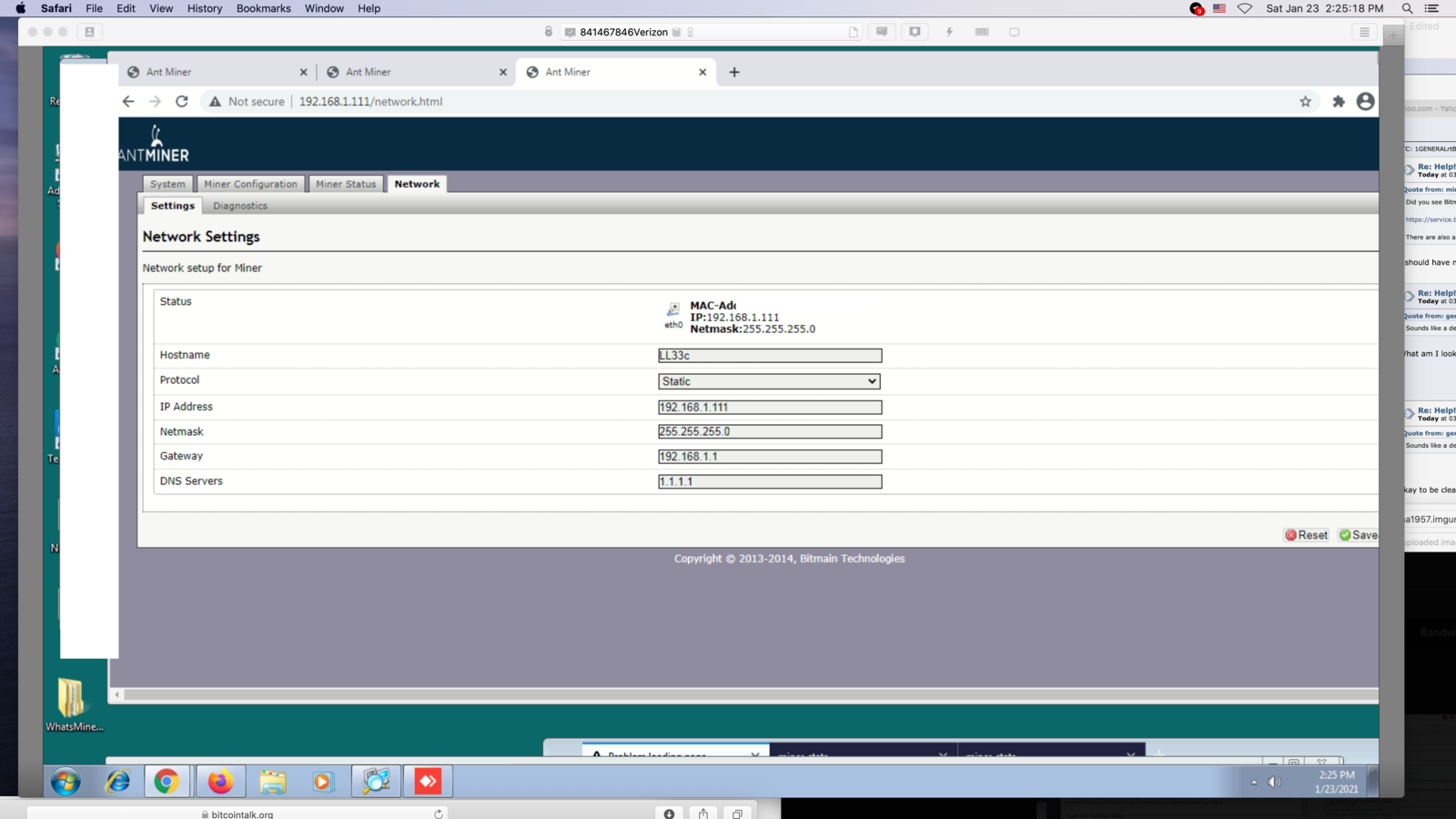Open the System tab
Image resolution: width=1456 pixels, height=819 pixels.
[x=167, y=184]
